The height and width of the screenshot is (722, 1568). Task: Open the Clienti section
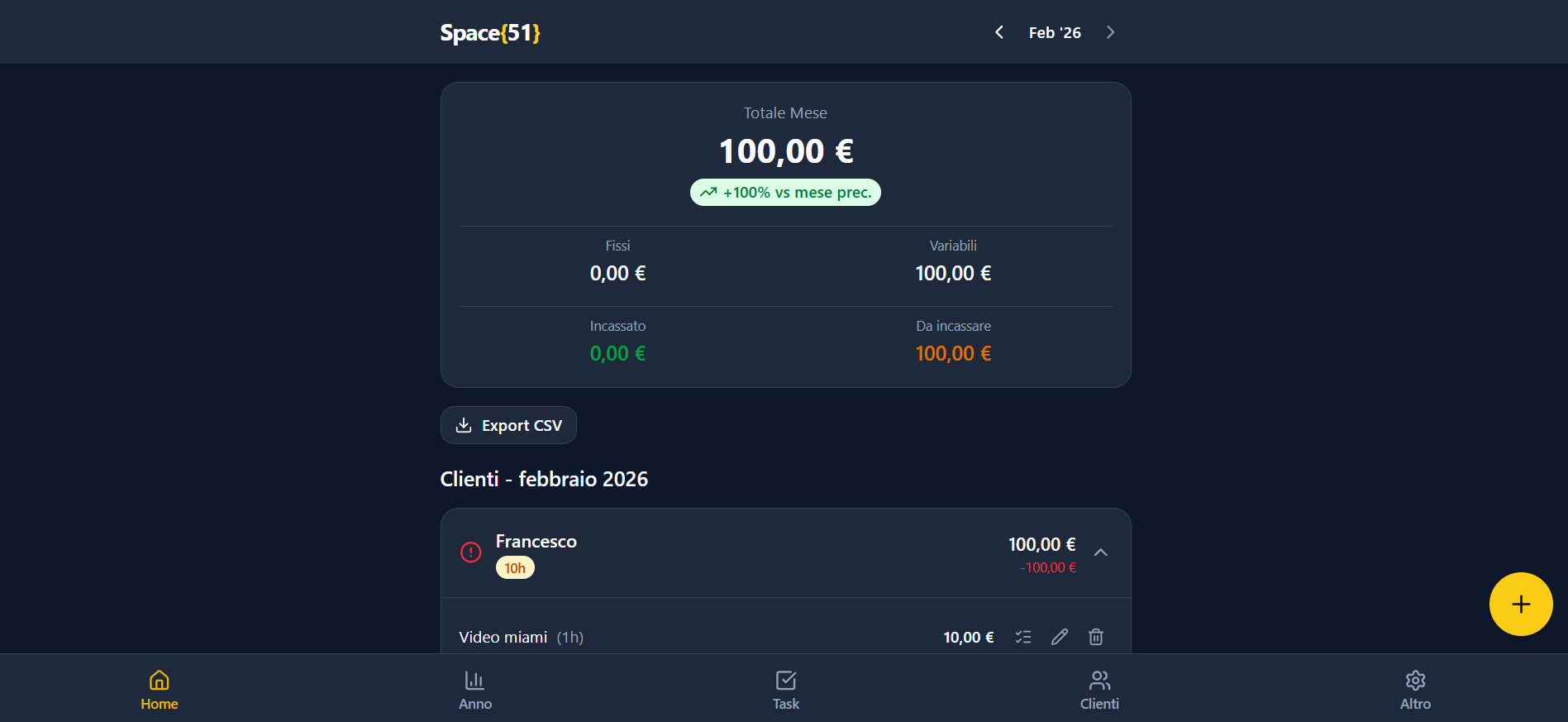[1099, 689]
